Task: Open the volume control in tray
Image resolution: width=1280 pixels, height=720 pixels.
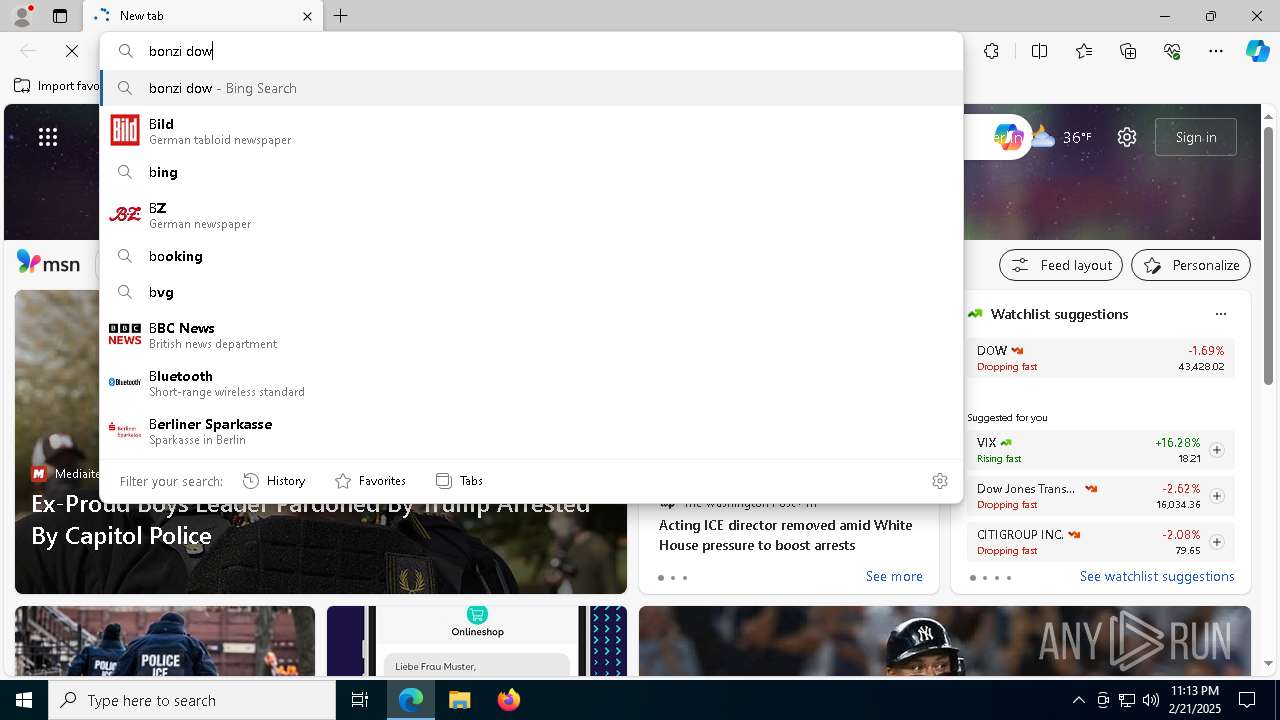Action: 1150,700
